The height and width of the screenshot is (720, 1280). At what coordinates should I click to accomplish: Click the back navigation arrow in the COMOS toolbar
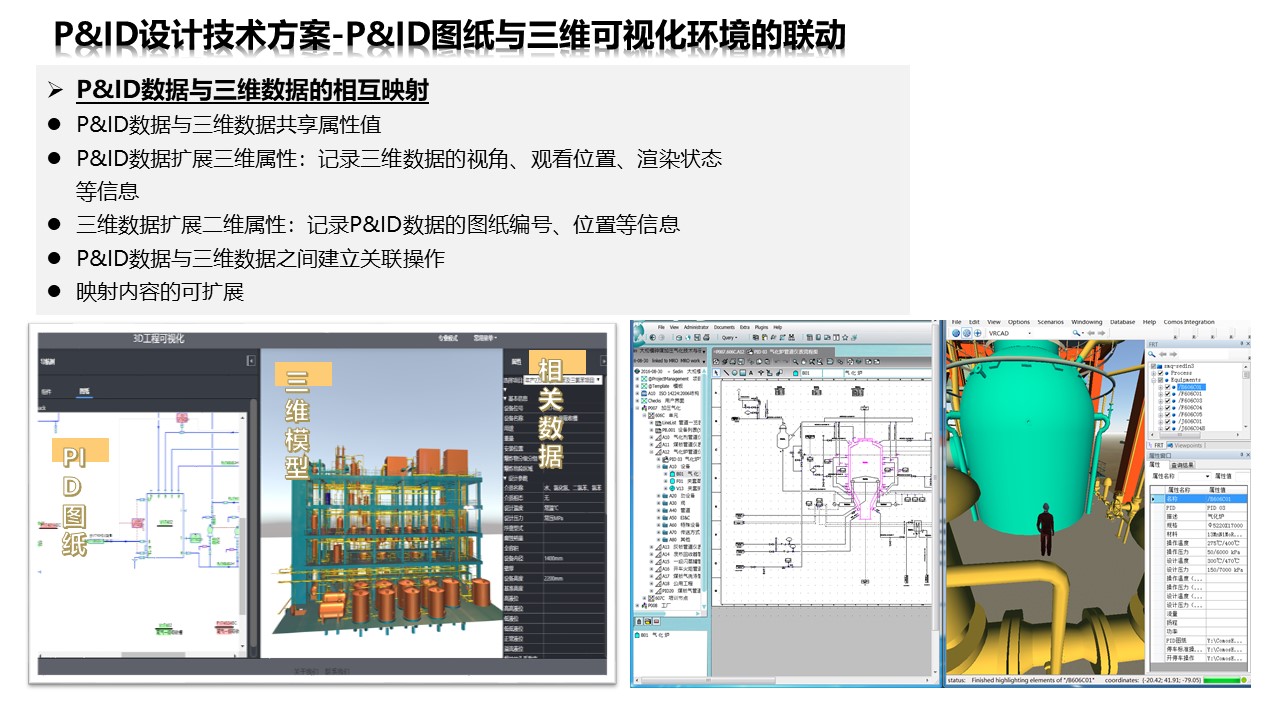pyautogui.click(x=652, y=336)
